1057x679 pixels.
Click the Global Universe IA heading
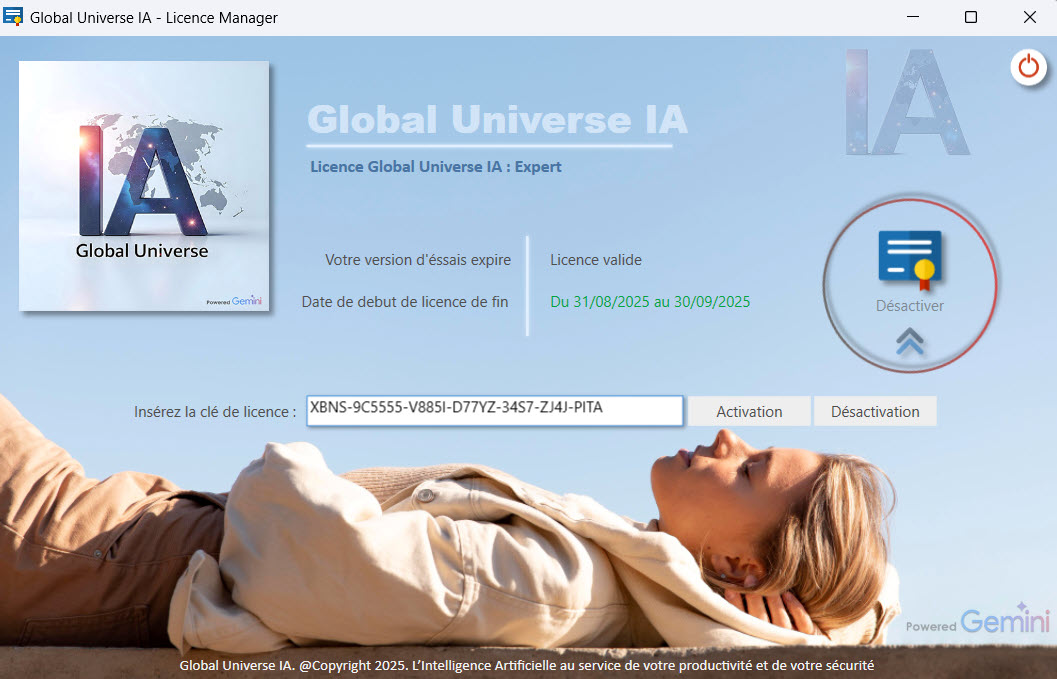[497, 120]
